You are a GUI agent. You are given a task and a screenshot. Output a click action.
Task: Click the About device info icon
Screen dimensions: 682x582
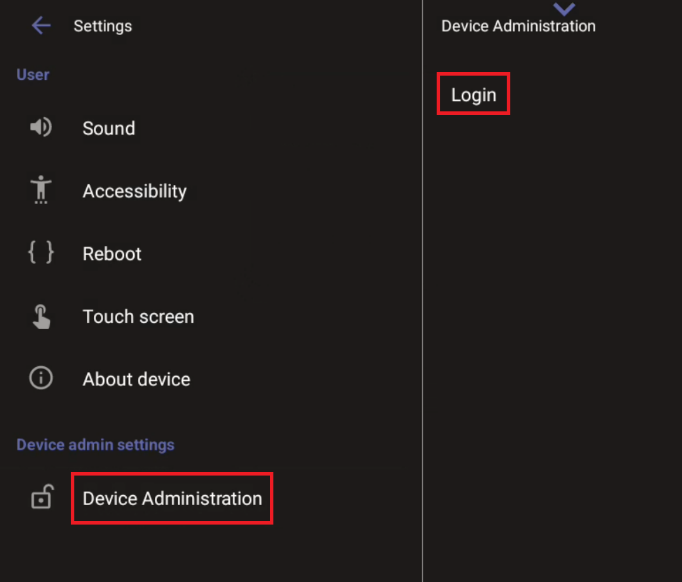pos(41,379)
